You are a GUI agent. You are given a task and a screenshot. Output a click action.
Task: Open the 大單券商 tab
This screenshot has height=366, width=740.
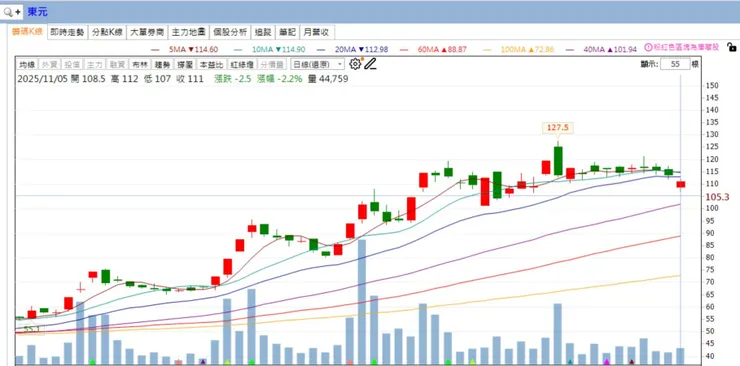click(147, 32)
